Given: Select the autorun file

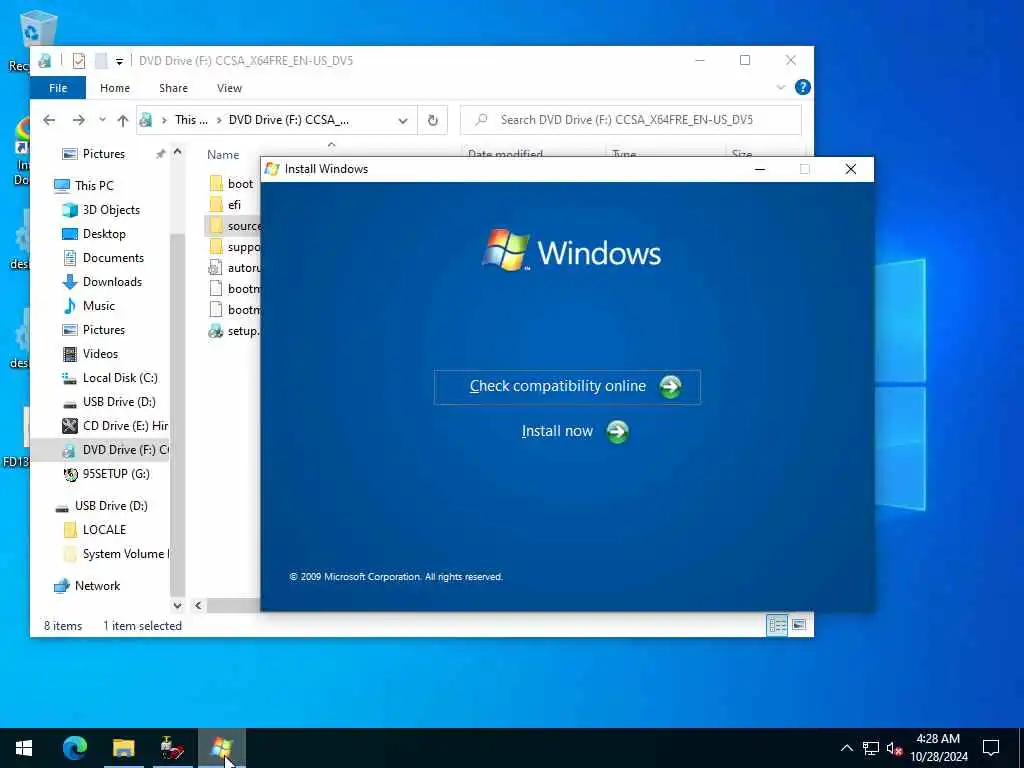Looking at the screenshot, I should click(x=234, y=268).
